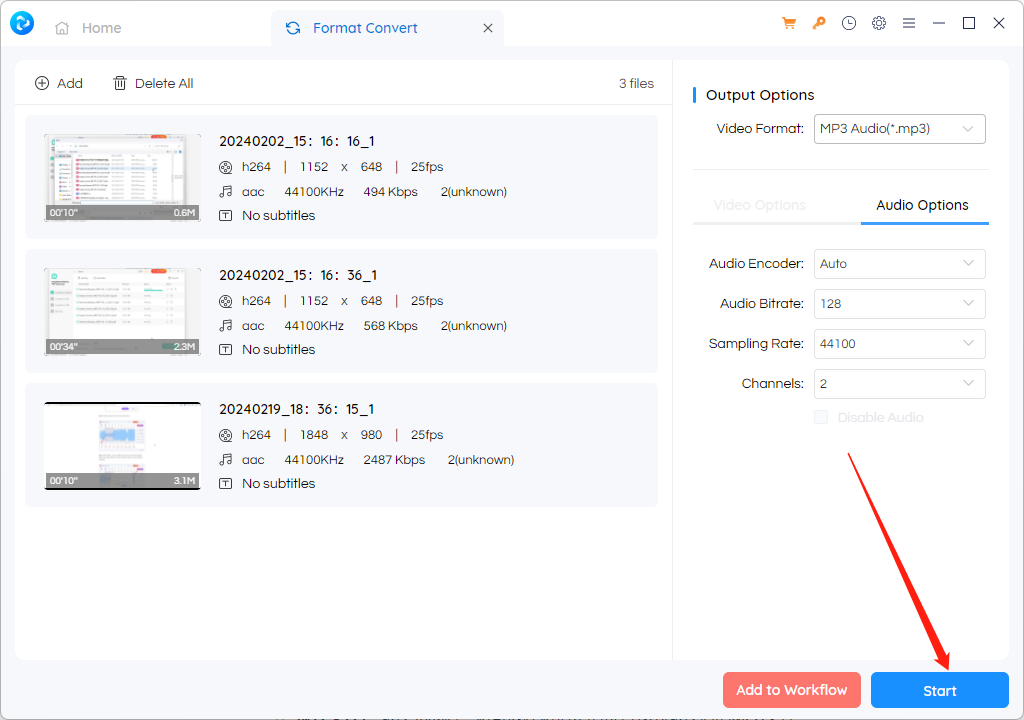
Task: Click the shopping cart icon
Action: (x=789, y=23)
